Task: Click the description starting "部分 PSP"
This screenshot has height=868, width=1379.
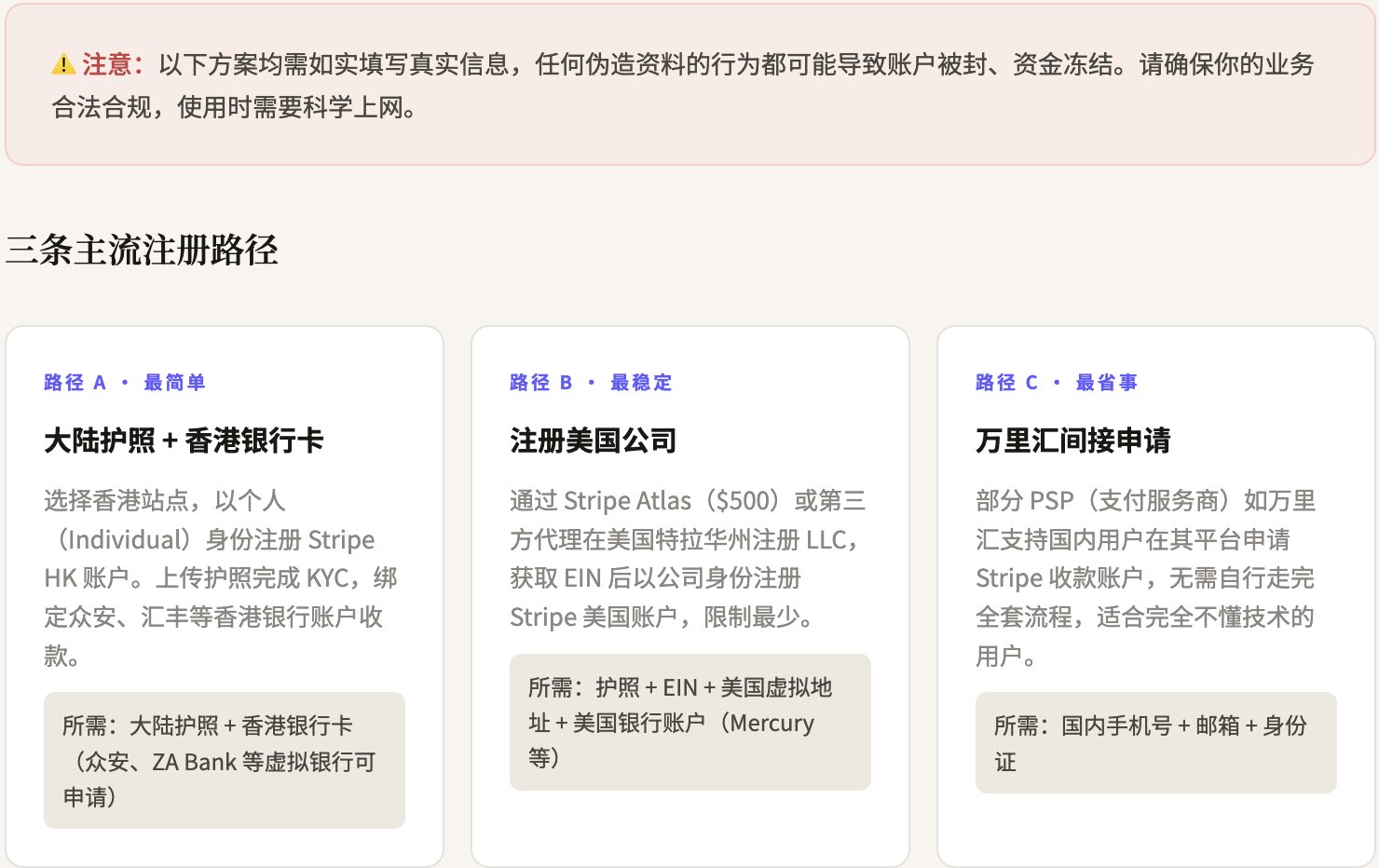Action: pos(1146,578)
